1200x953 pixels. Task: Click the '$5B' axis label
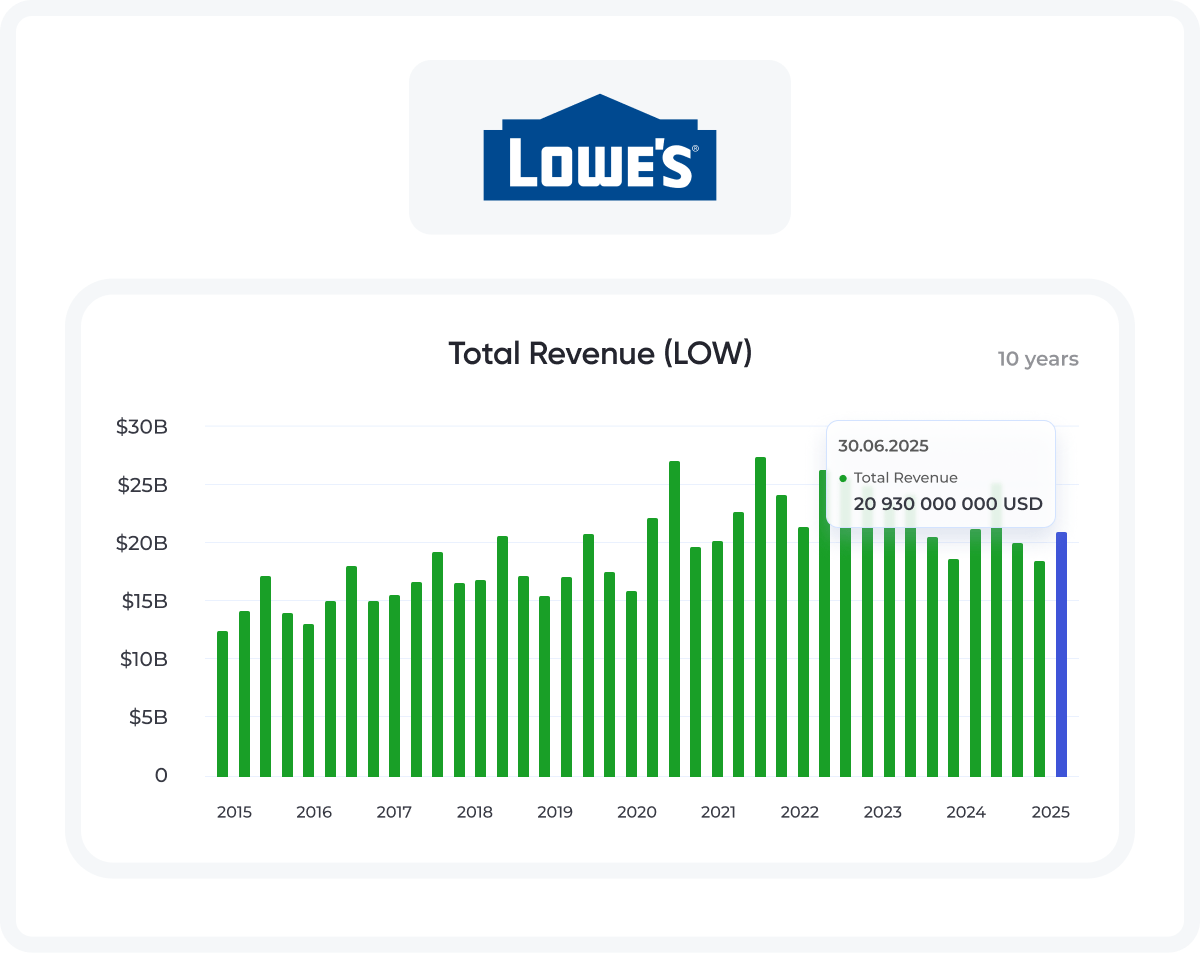coord(147,717)
